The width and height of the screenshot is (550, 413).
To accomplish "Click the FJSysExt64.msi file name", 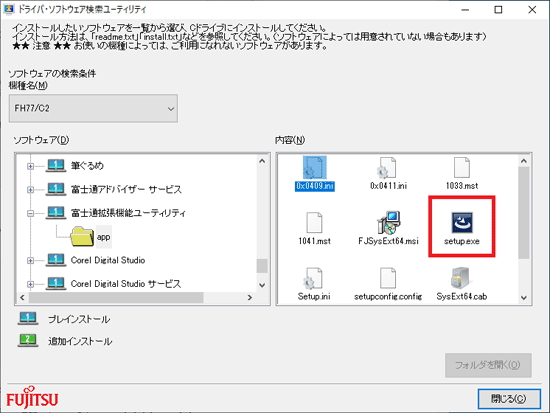I will click(388, 241).
